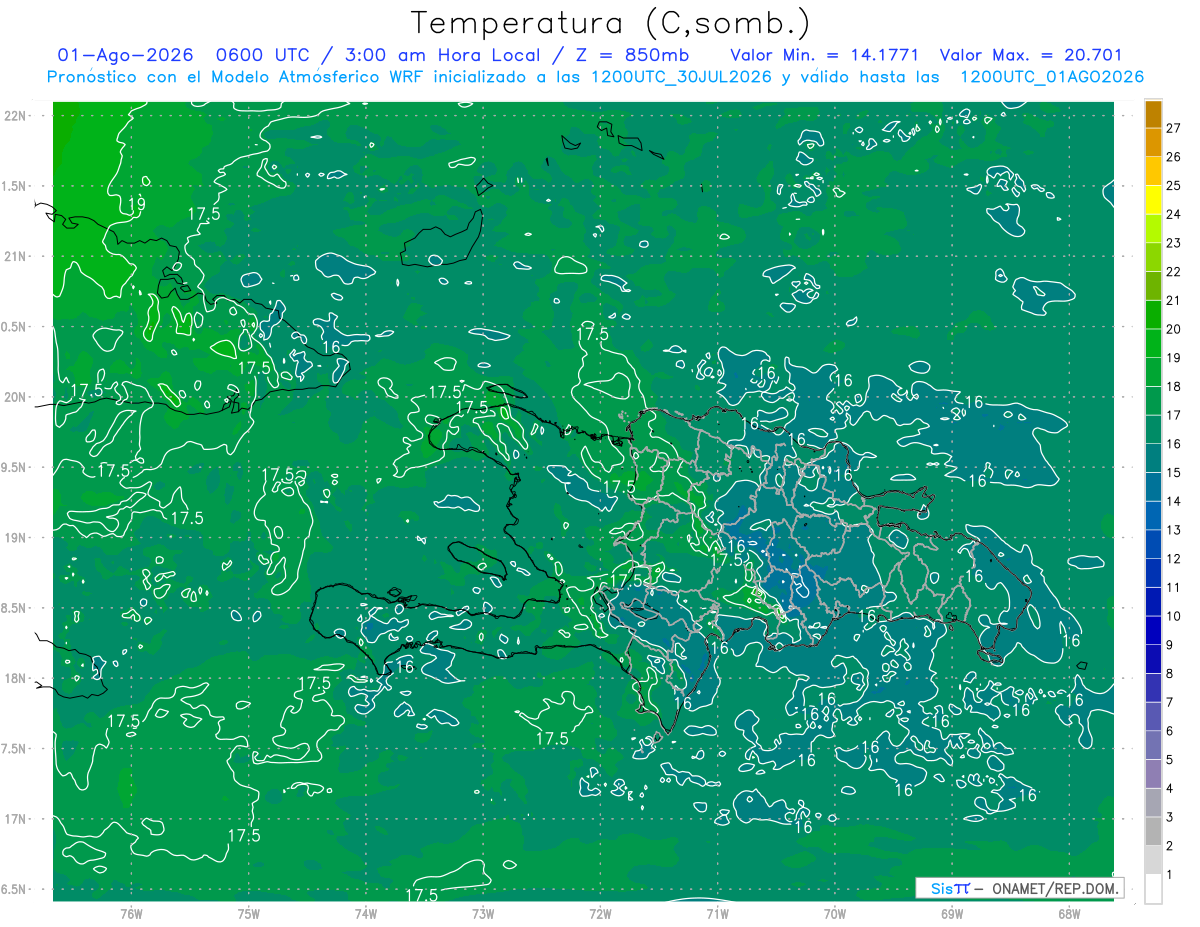Screen dimensions: 1200x927
Task: Click the top brown-orange swatch above 27
Action: pos(1153,113)
